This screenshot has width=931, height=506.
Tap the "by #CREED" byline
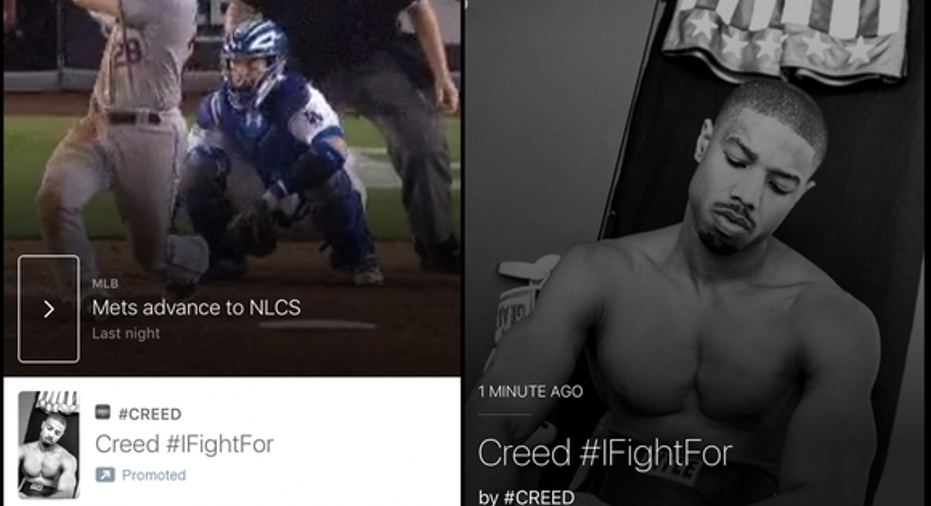(527, 496)
